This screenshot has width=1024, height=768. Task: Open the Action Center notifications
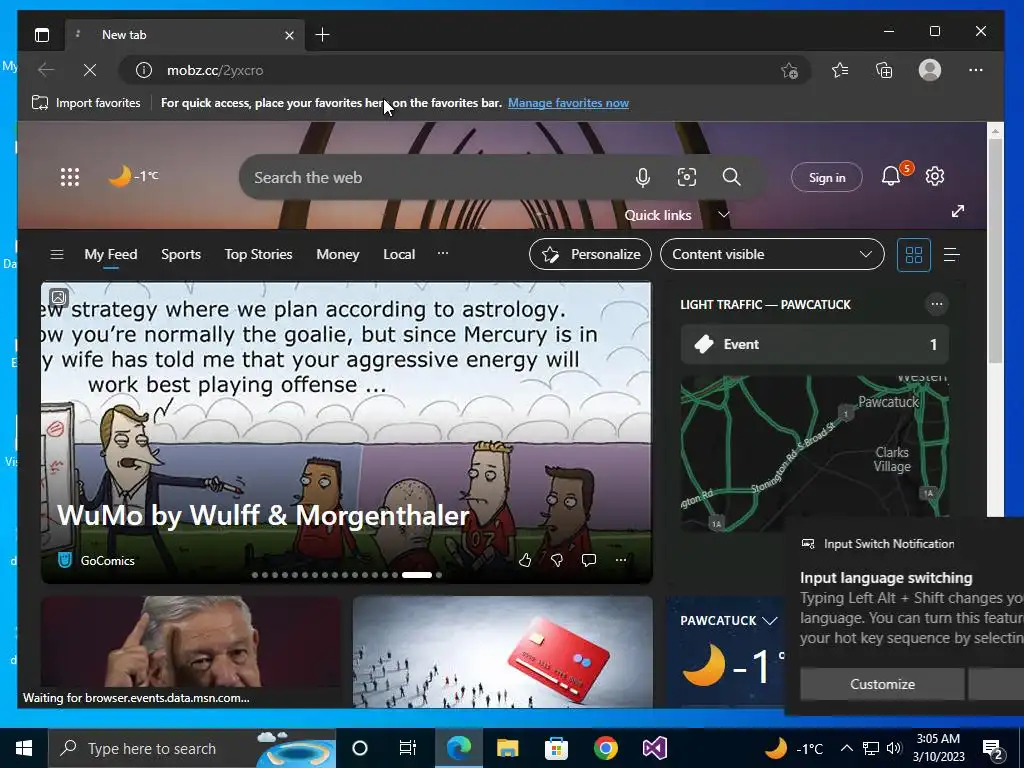pyautogui.click(x=993, y=749)
